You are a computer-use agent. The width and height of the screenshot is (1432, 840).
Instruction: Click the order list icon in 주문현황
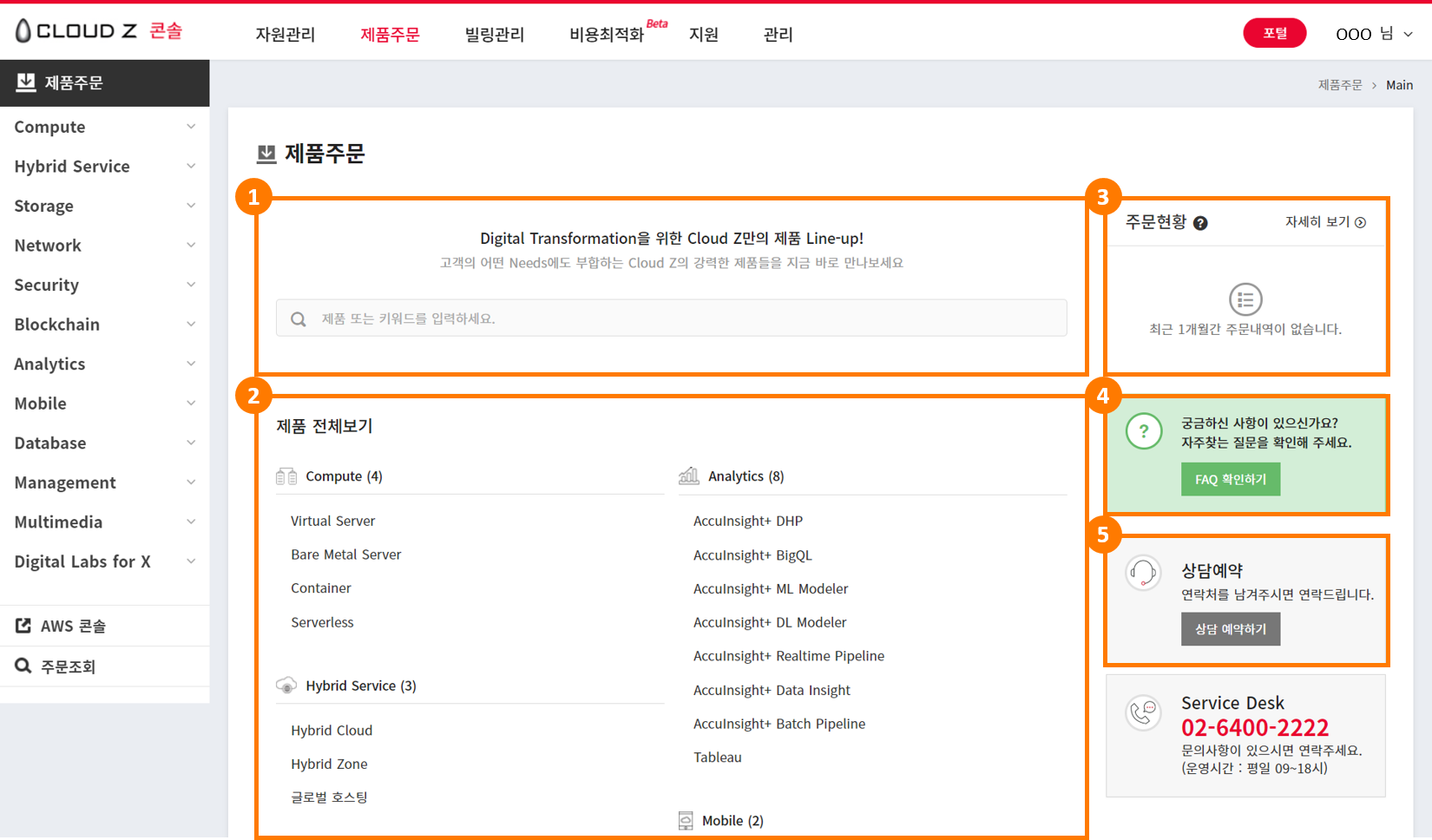[1245, 299]
